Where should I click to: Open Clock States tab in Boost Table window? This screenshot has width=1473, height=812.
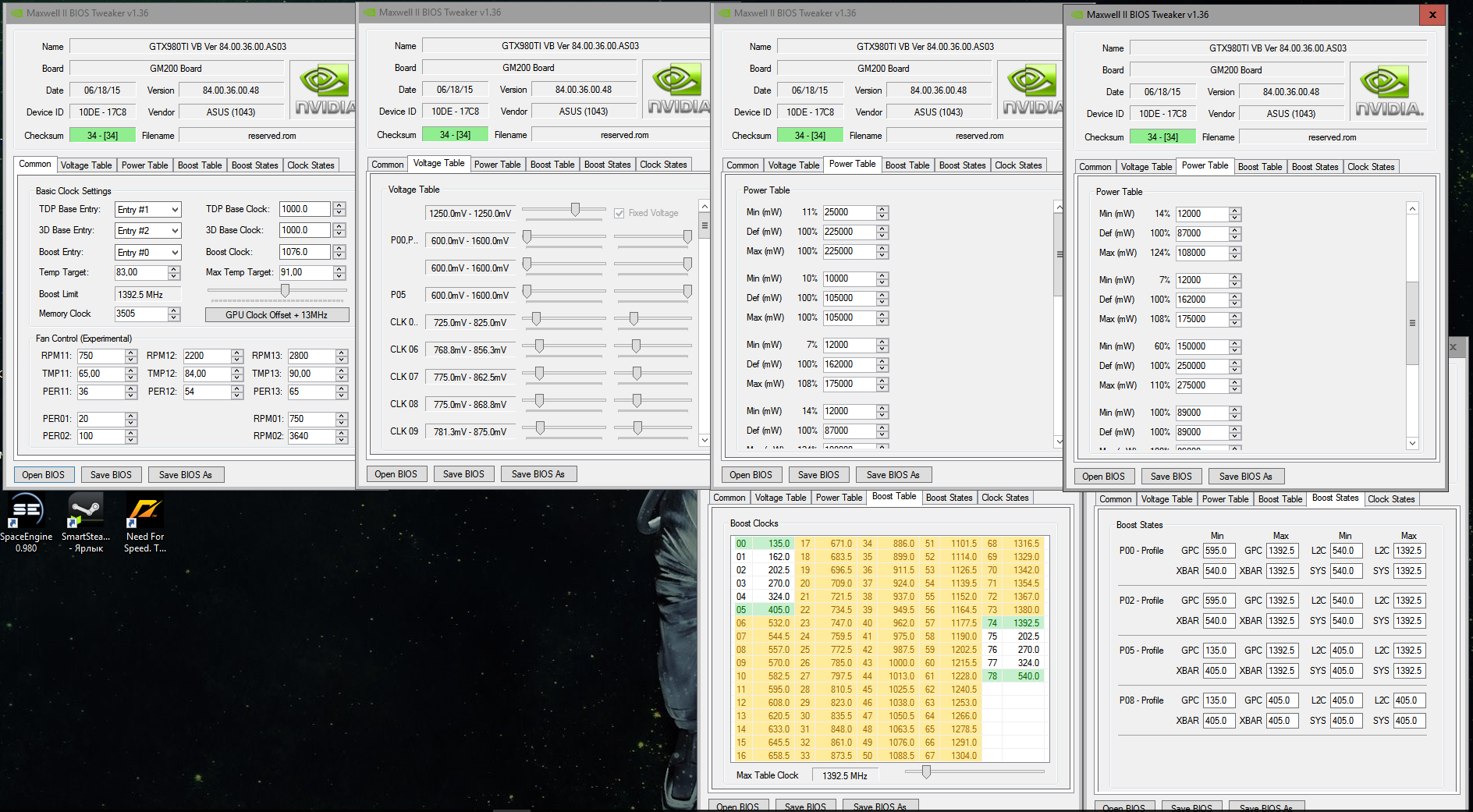pos(1005,498)
